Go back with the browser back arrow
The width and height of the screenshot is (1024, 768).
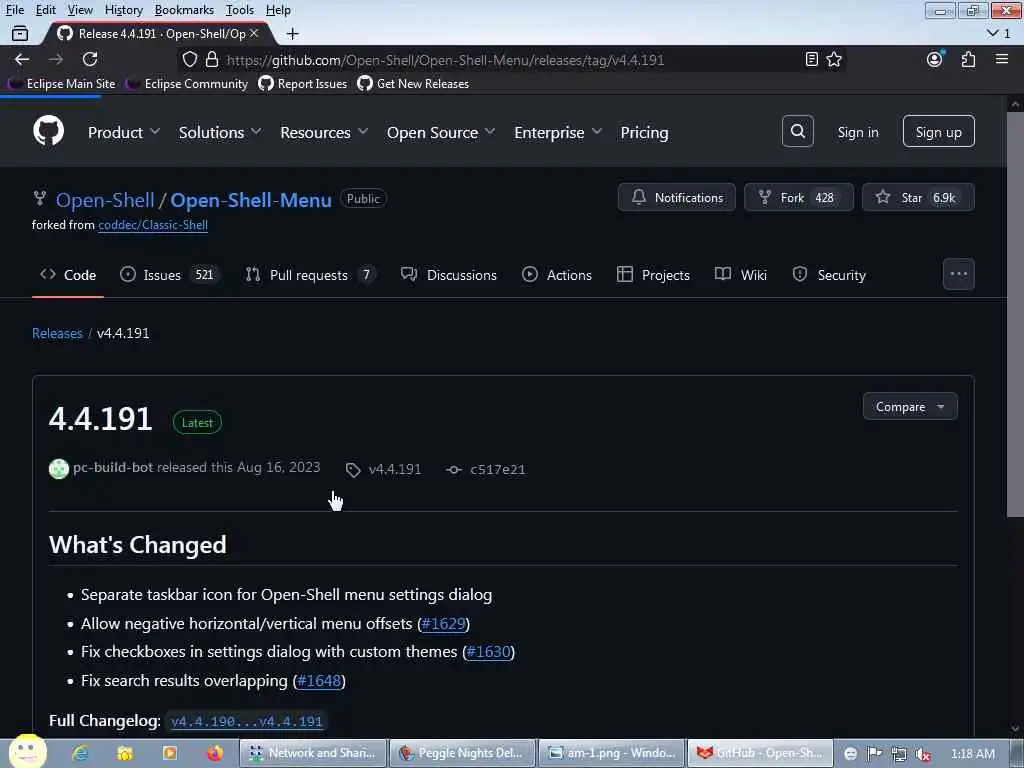pos(22,59)
